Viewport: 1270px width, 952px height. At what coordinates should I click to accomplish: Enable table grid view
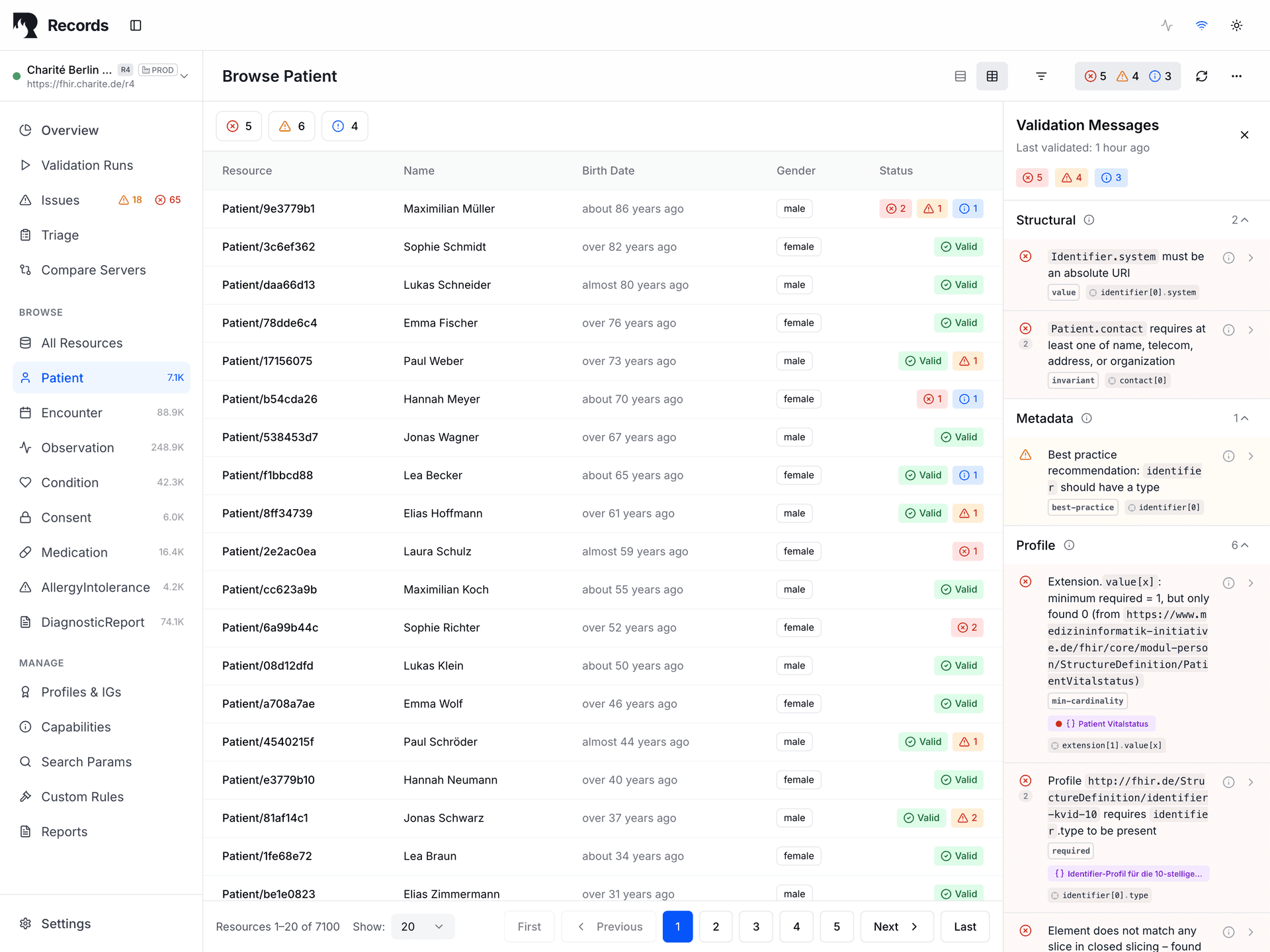[x=992, y=76]
